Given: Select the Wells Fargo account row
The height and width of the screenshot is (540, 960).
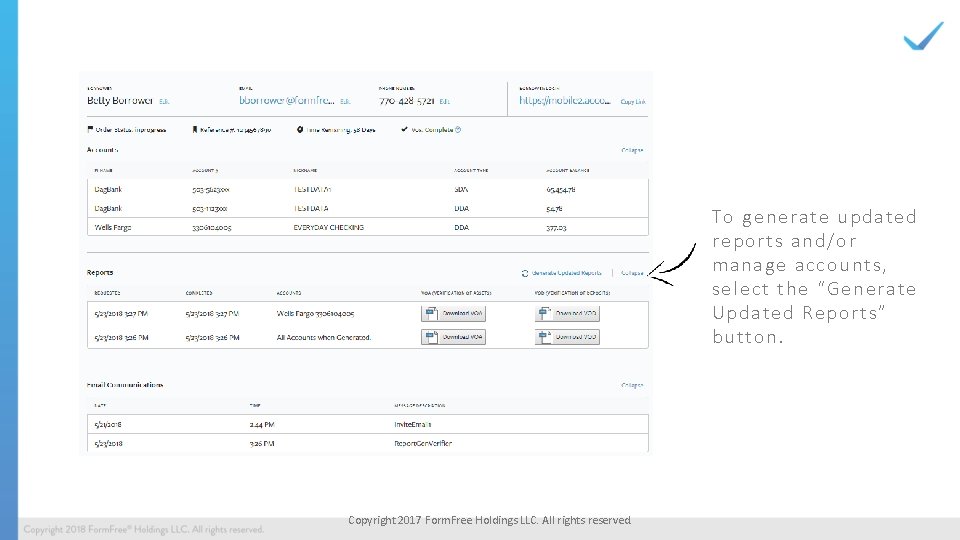Looking at the screenshot, I should (367, 227).
